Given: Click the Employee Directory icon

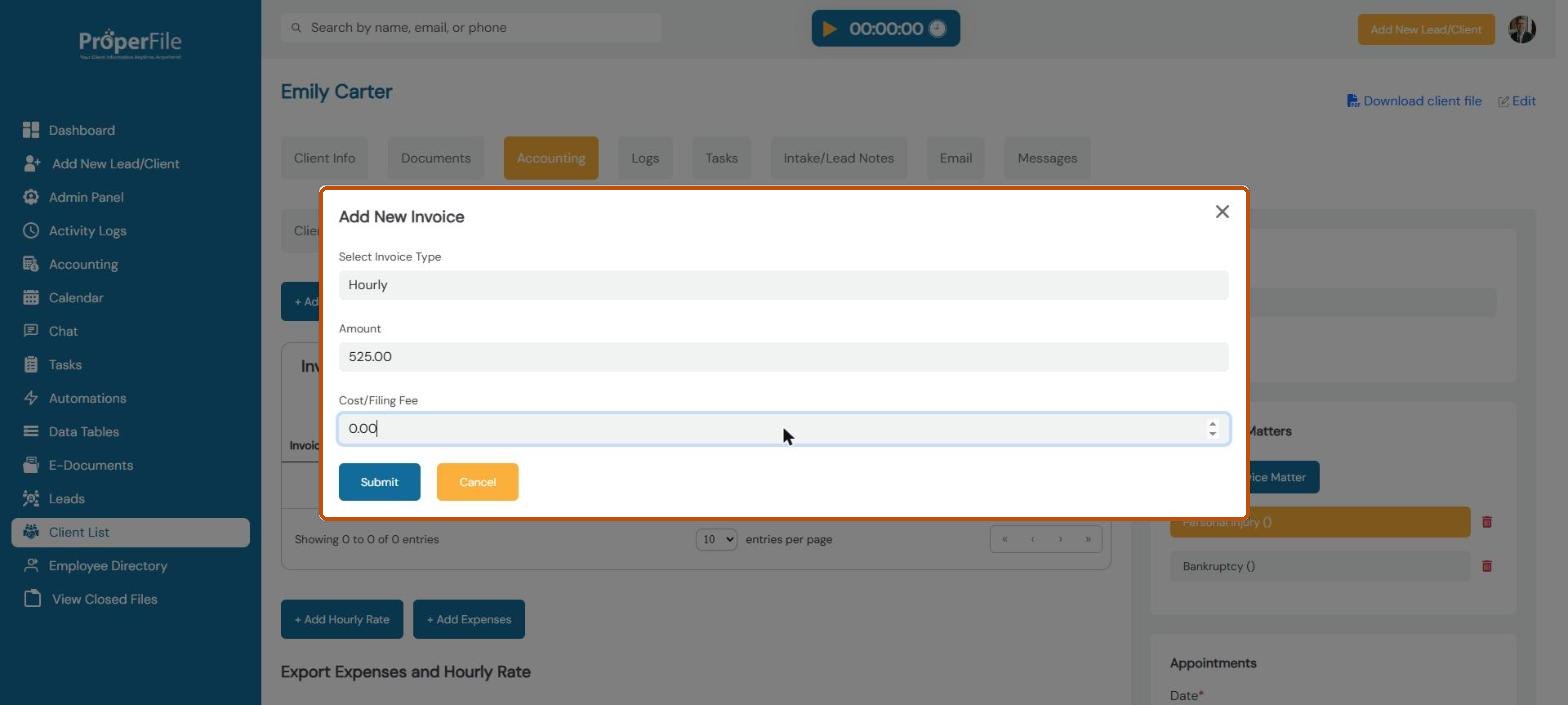Looking at the screenshot, I should (x=31, y=565).
